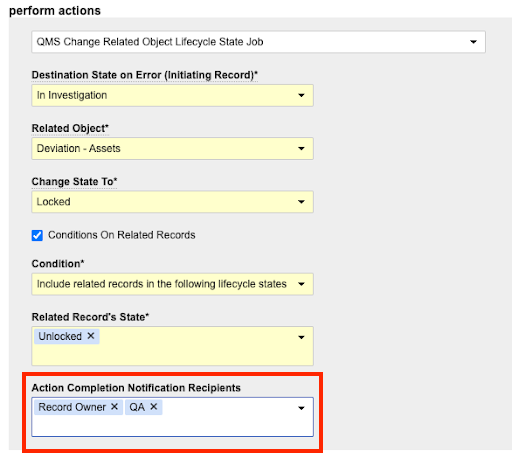Remove the Unlocked state tag

(x=91, y=336)
